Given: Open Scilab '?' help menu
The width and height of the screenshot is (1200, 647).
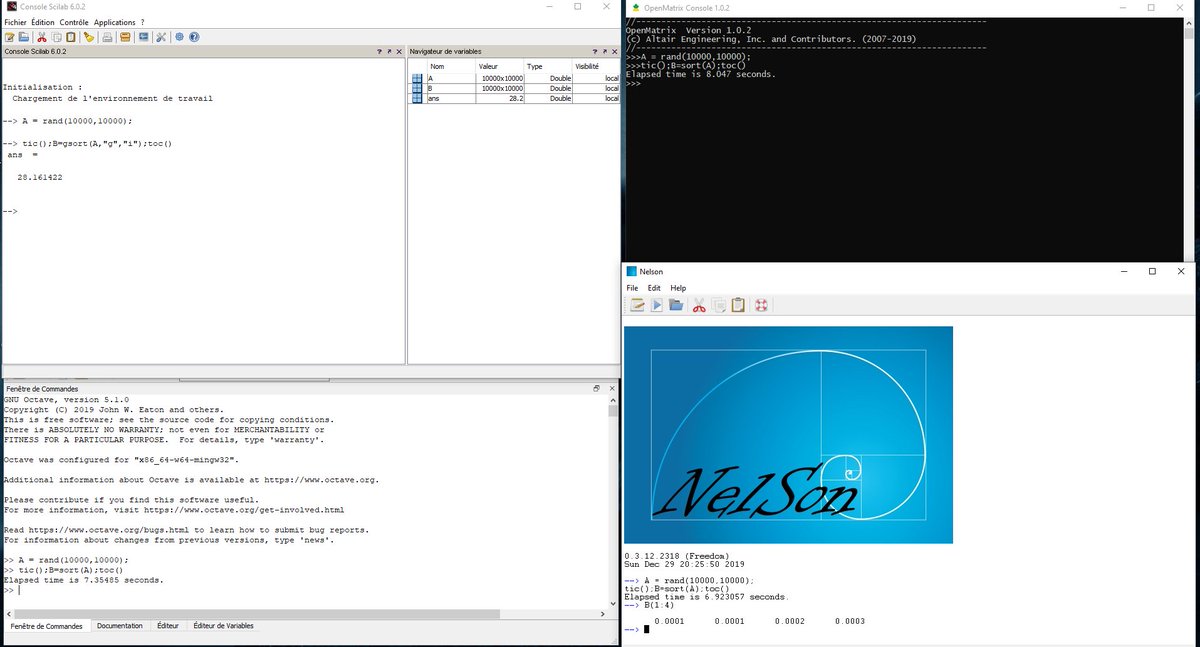Looking at the screenshot, I should [142, 22].
